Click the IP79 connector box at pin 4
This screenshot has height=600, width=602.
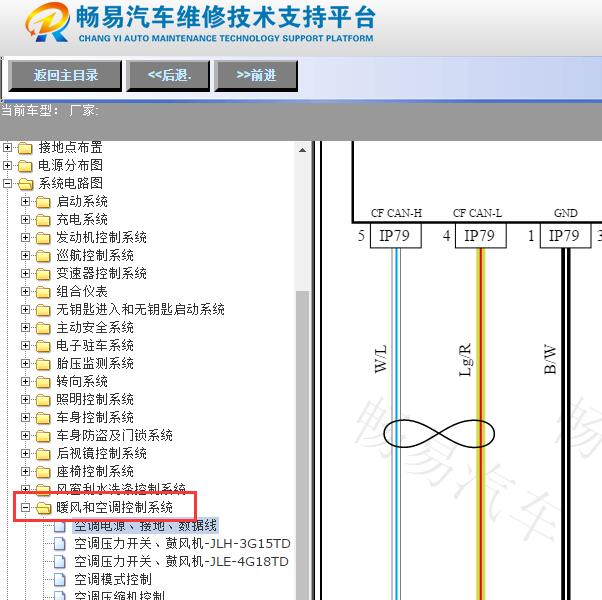click(480, 236)
